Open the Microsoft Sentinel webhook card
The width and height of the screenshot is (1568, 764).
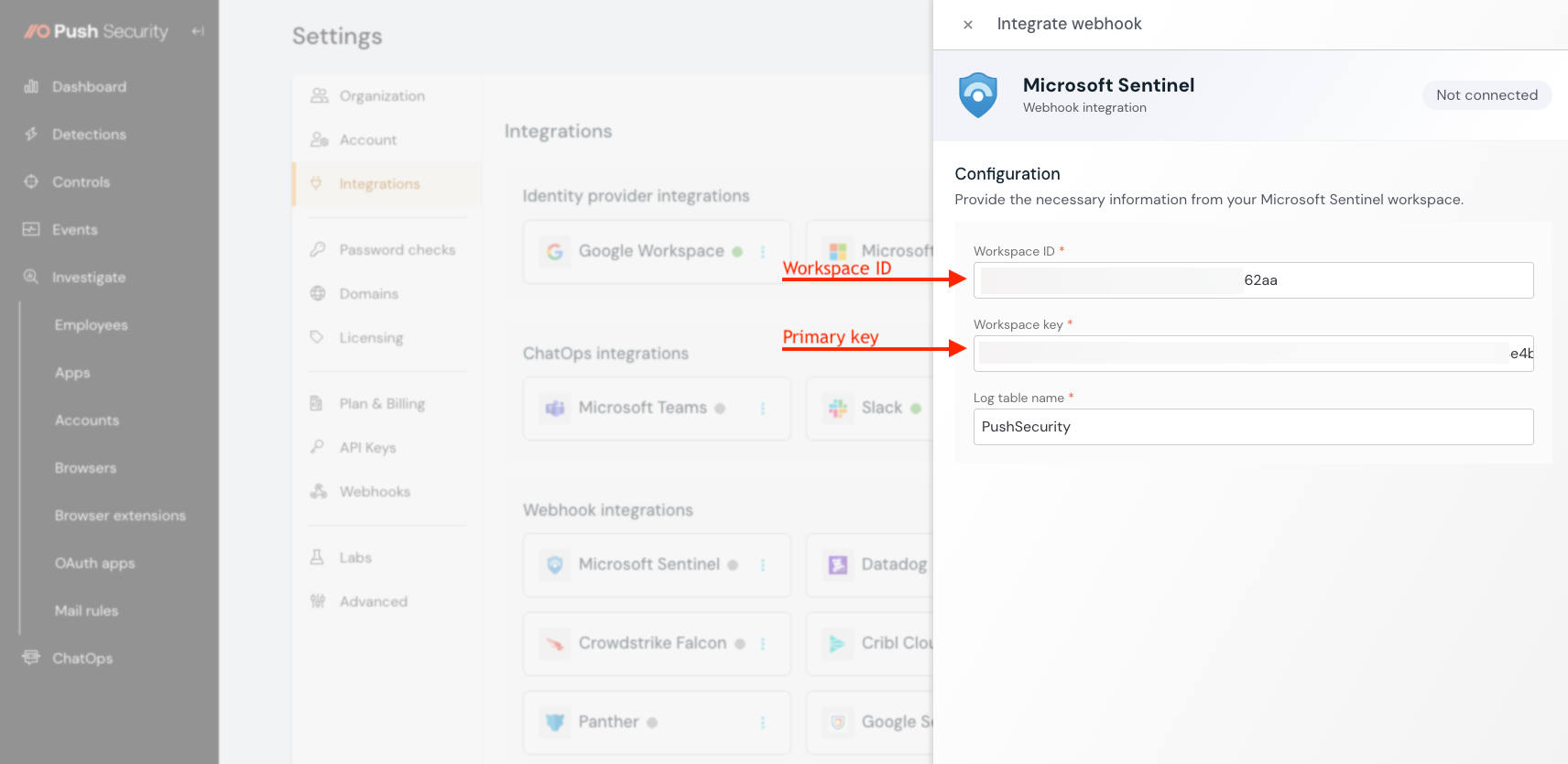click(x=657, y=565)
